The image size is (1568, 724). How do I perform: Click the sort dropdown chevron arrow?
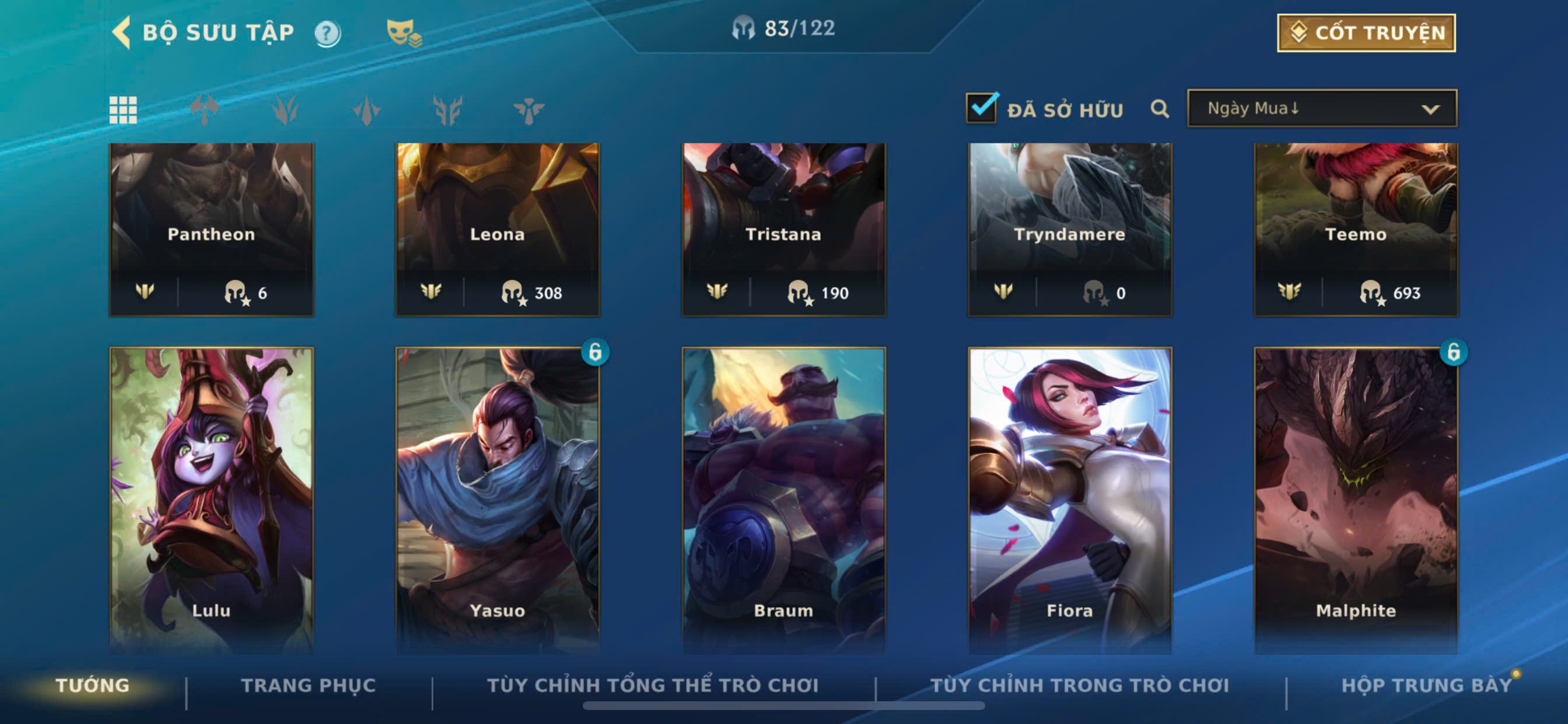(1430, 110)
